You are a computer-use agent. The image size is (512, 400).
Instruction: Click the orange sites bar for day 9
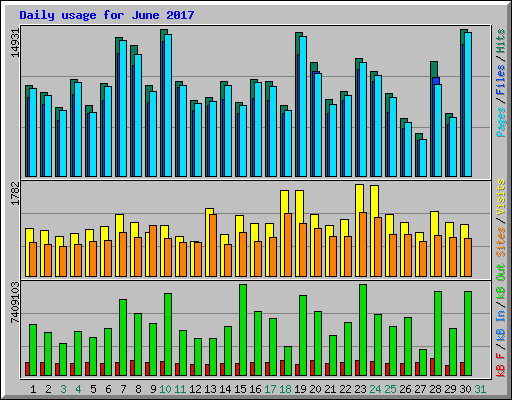(153, 251)
